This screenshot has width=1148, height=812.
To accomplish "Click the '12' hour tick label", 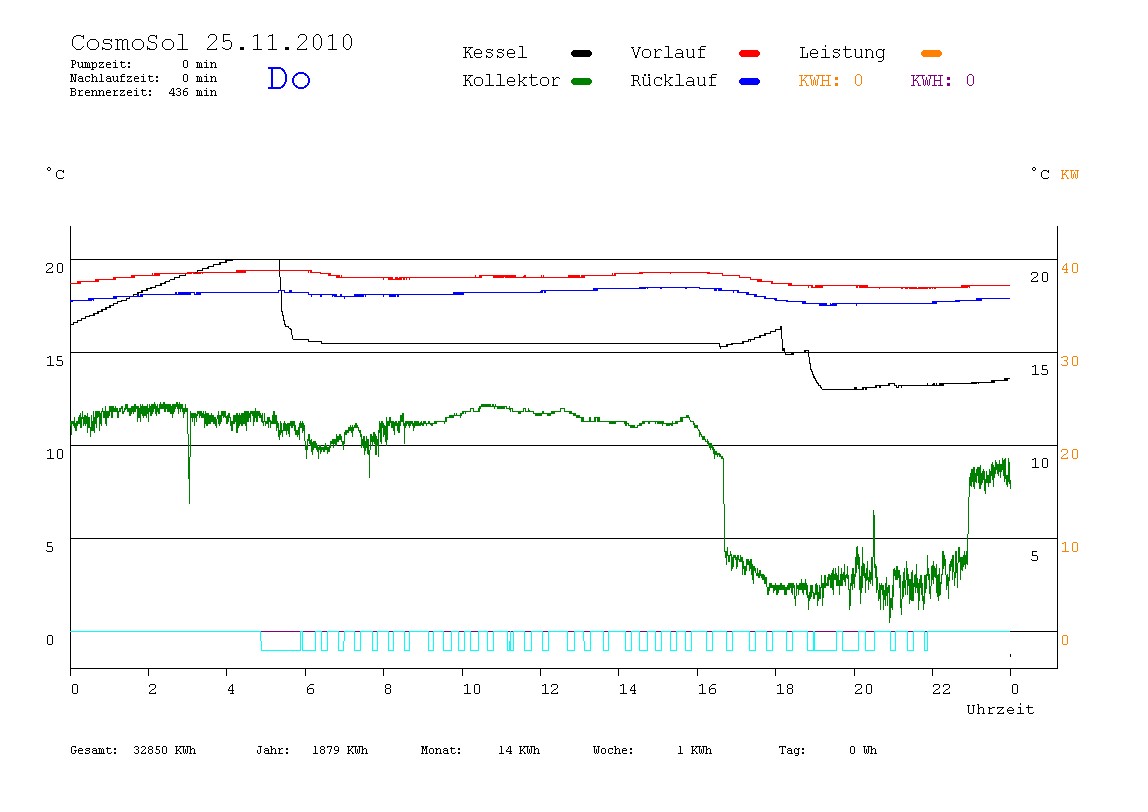I will point(549,689).
